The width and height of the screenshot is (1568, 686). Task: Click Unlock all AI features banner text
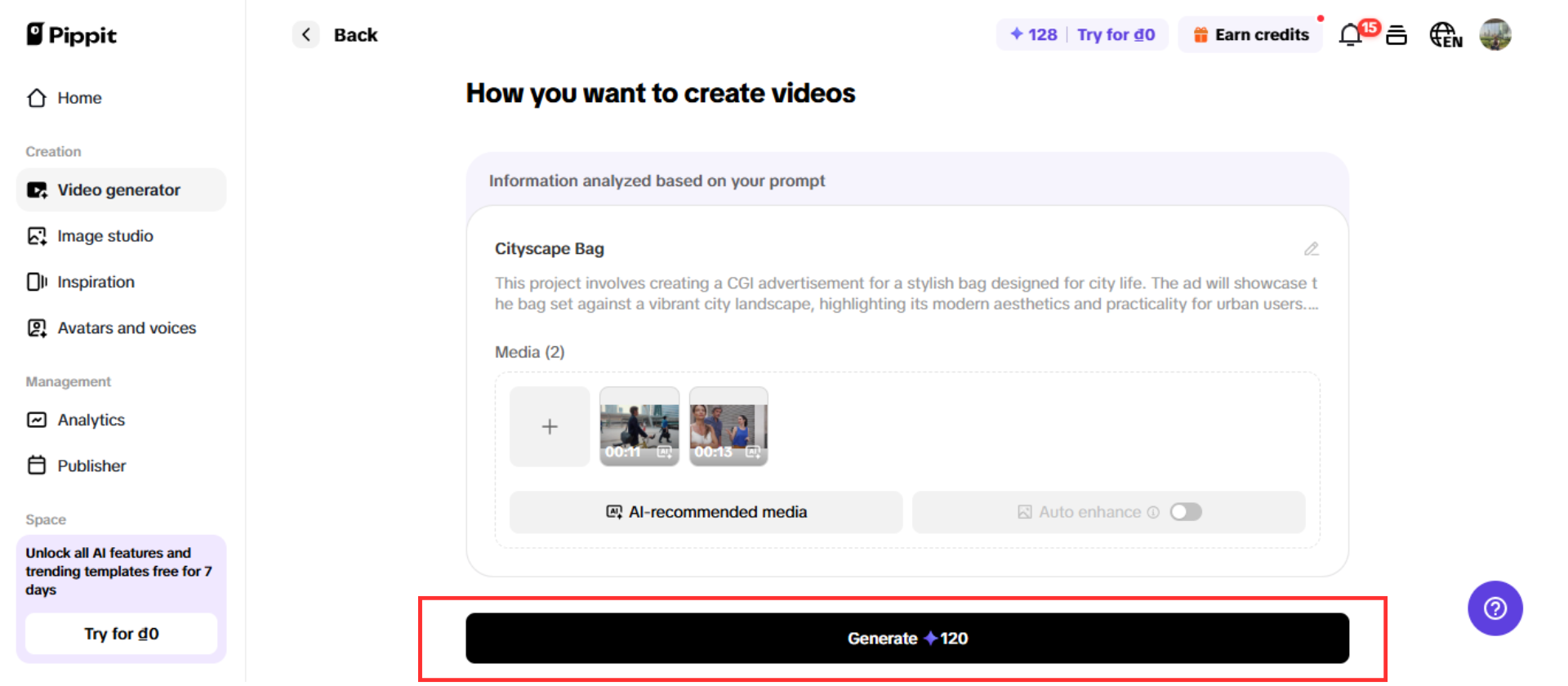click(x=118, y=571)
